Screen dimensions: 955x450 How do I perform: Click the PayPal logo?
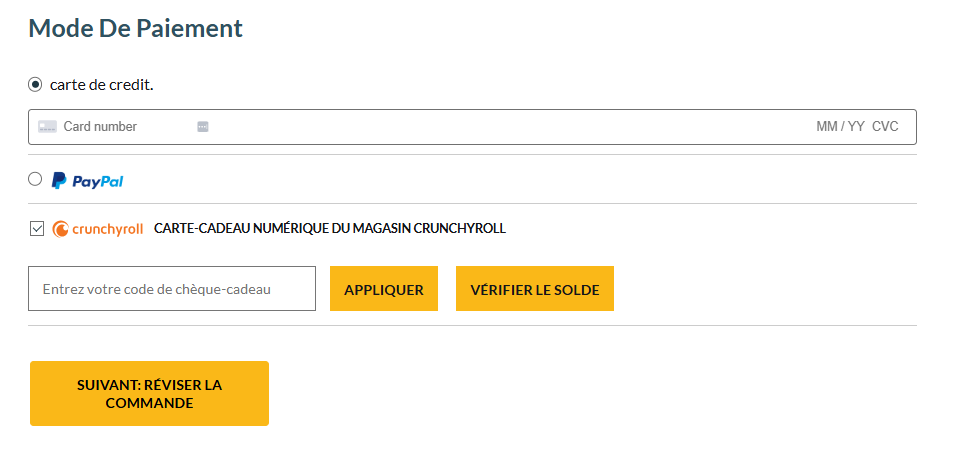coord(87,181)
